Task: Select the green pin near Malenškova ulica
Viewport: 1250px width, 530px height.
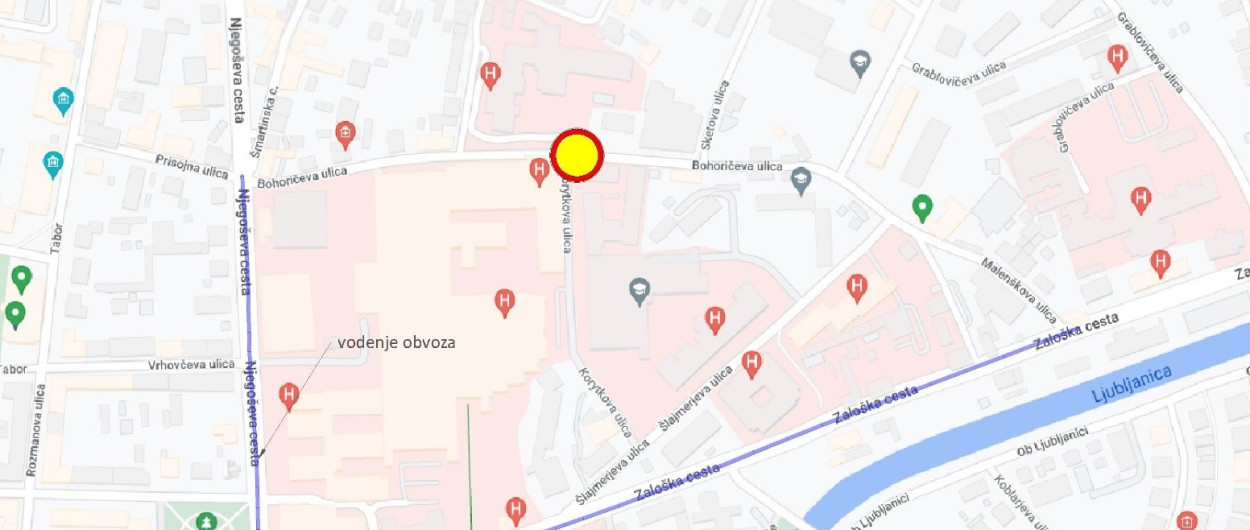Action: (x=923, y=208)
